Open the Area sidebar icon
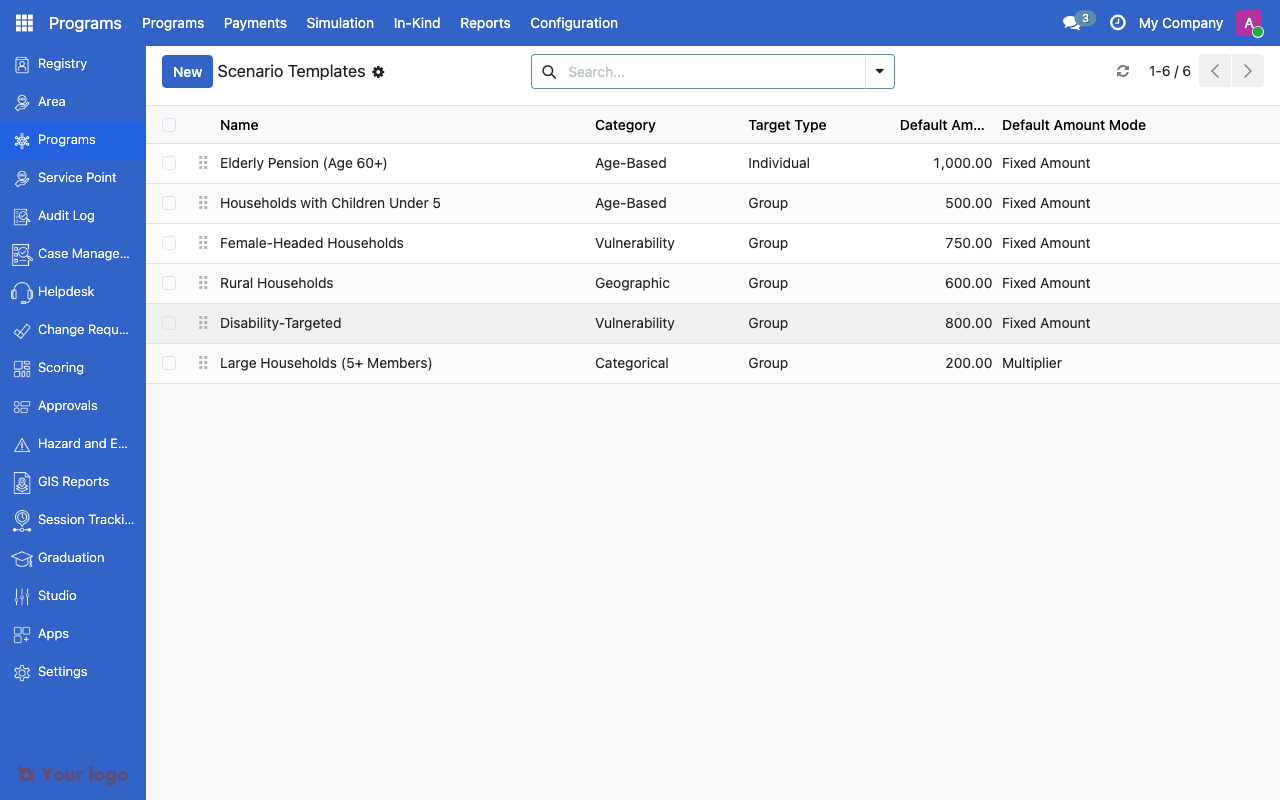Image resolution: width=1280 pixels, height=800 pixels. (x=22, y=102)
